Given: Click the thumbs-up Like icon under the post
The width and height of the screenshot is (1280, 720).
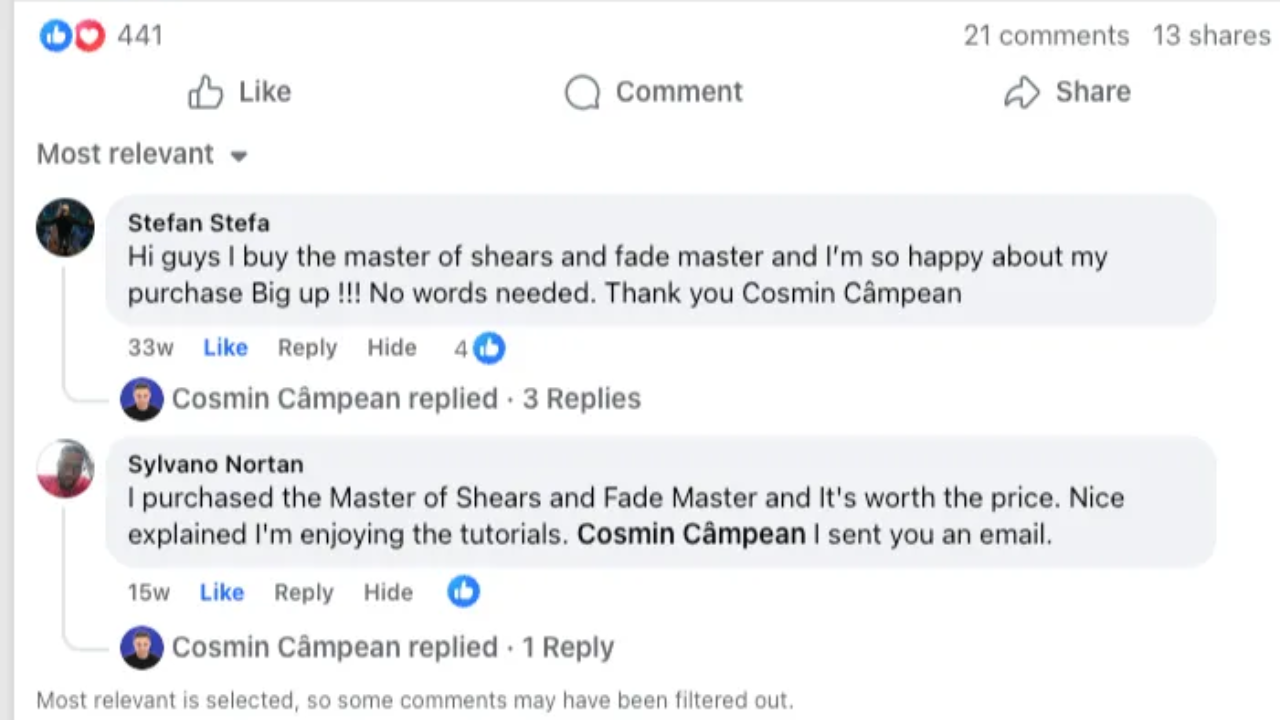Looking at the screenshot, I should tap(206, 92).
